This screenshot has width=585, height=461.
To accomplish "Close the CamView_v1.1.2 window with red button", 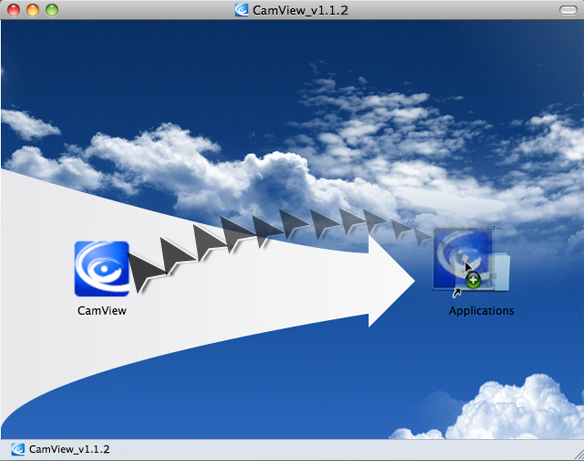I will [14, 10].
